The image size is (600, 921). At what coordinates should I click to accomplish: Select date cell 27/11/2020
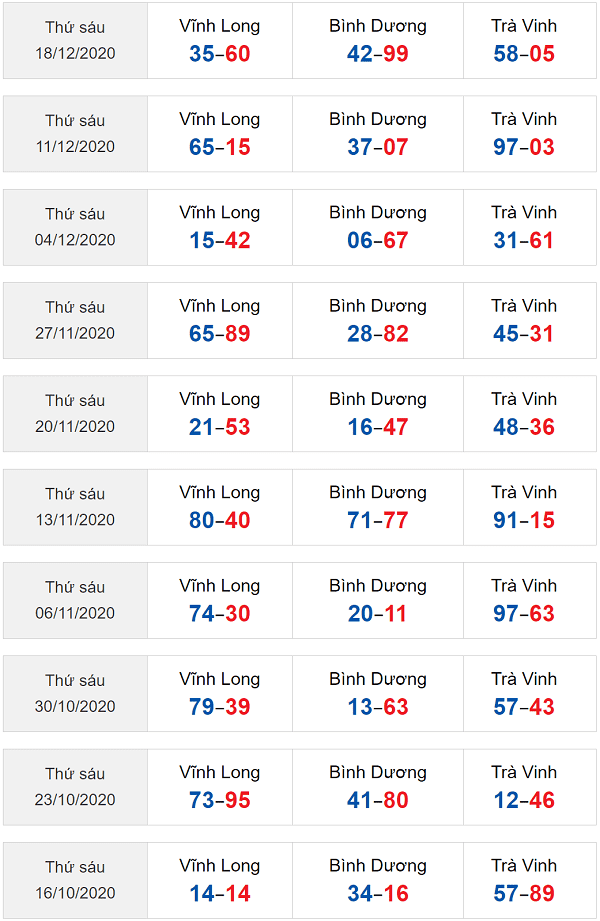coord(75,321)
